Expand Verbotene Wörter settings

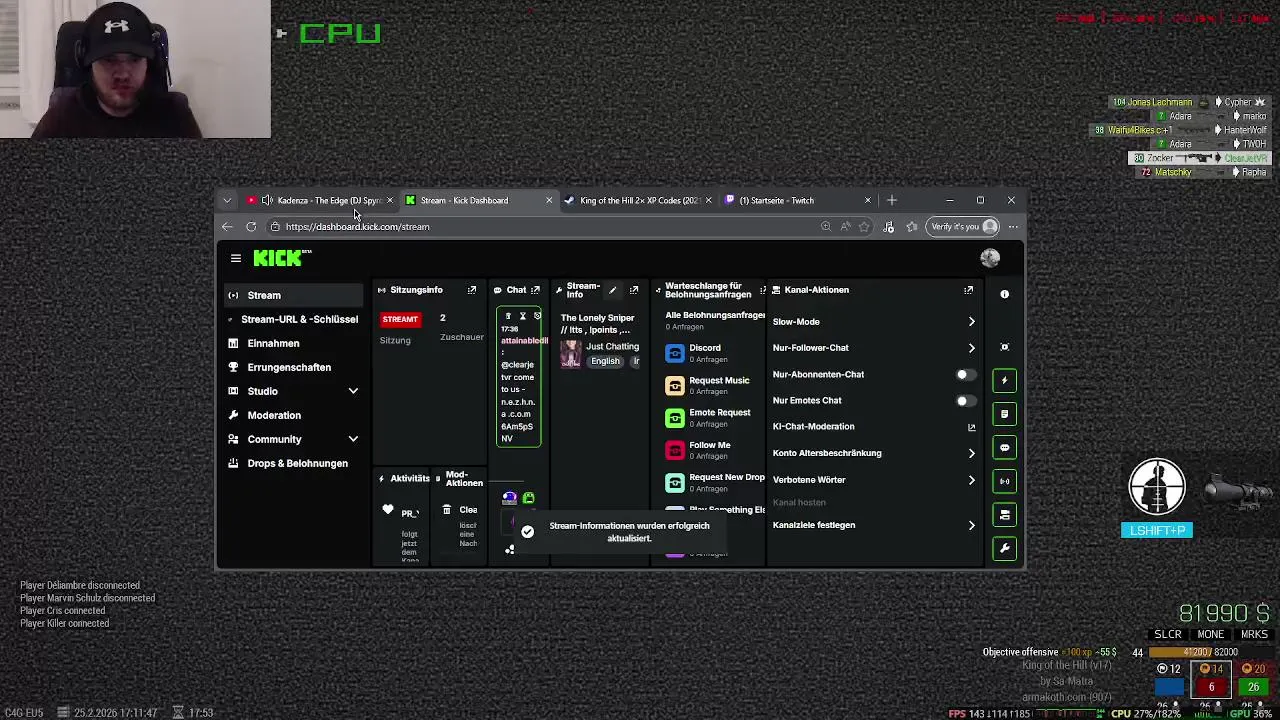[971, 480]
